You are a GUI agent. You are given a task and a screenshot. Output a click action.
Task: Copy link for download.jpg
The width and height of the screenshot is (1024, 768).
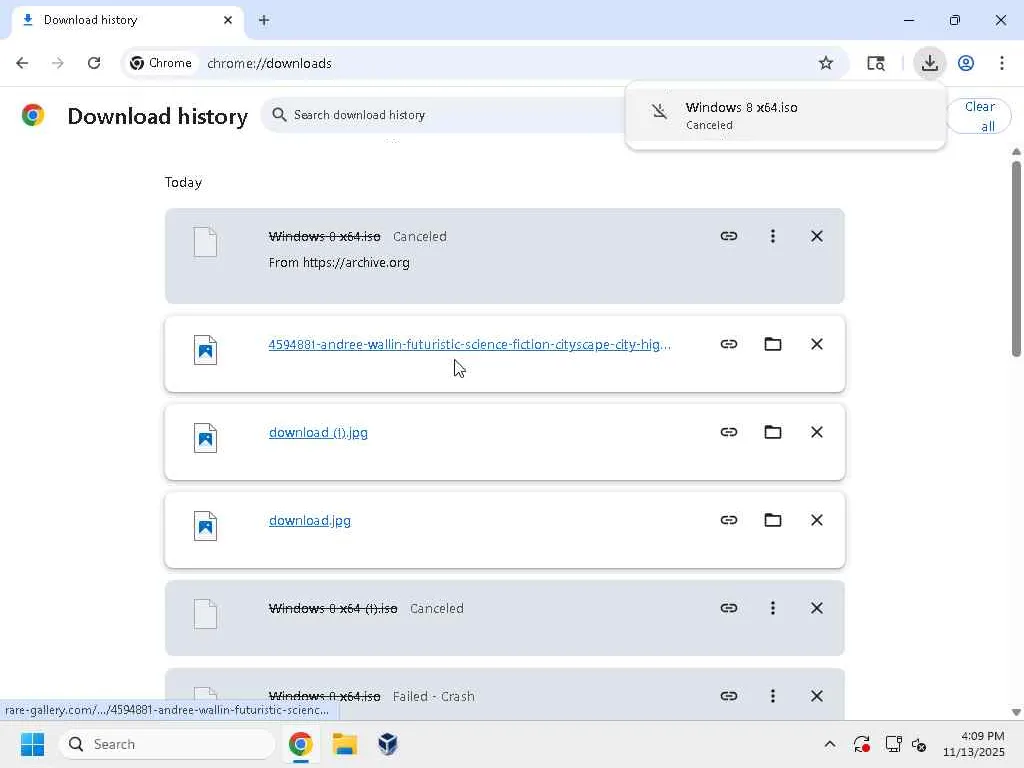click(729, 520)
